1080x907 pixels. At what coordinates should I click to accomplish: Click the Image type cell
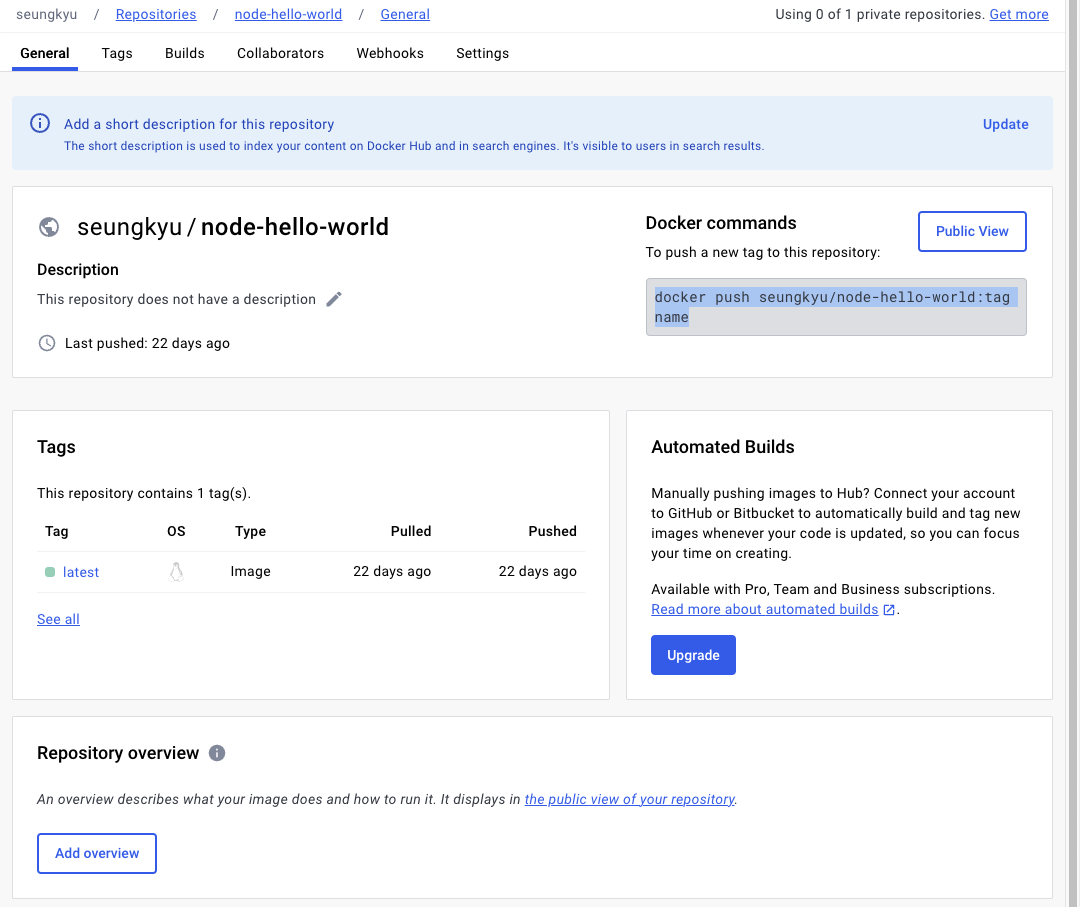(x=250, y=572)
